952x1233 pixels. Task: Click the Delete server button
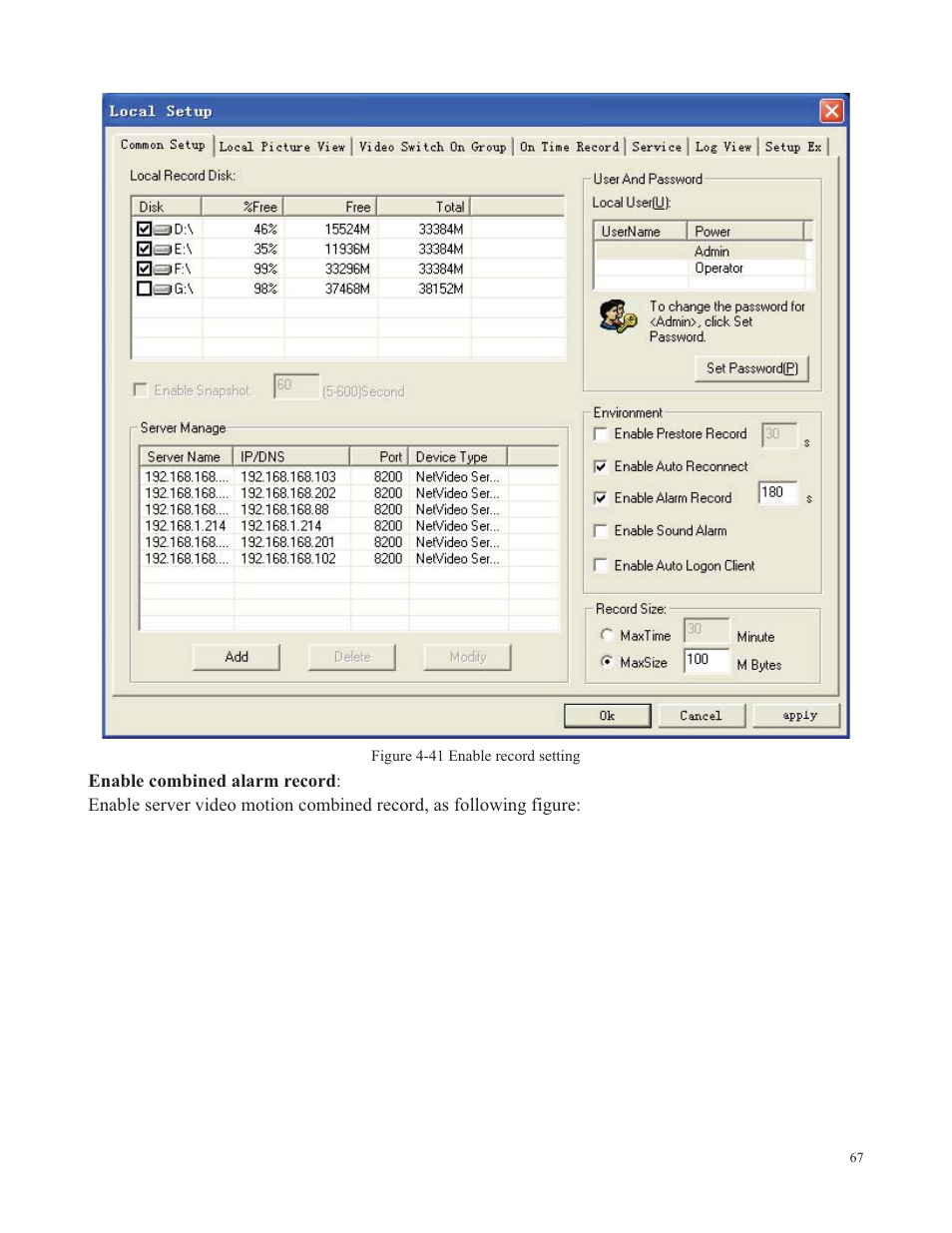(352, 657)
